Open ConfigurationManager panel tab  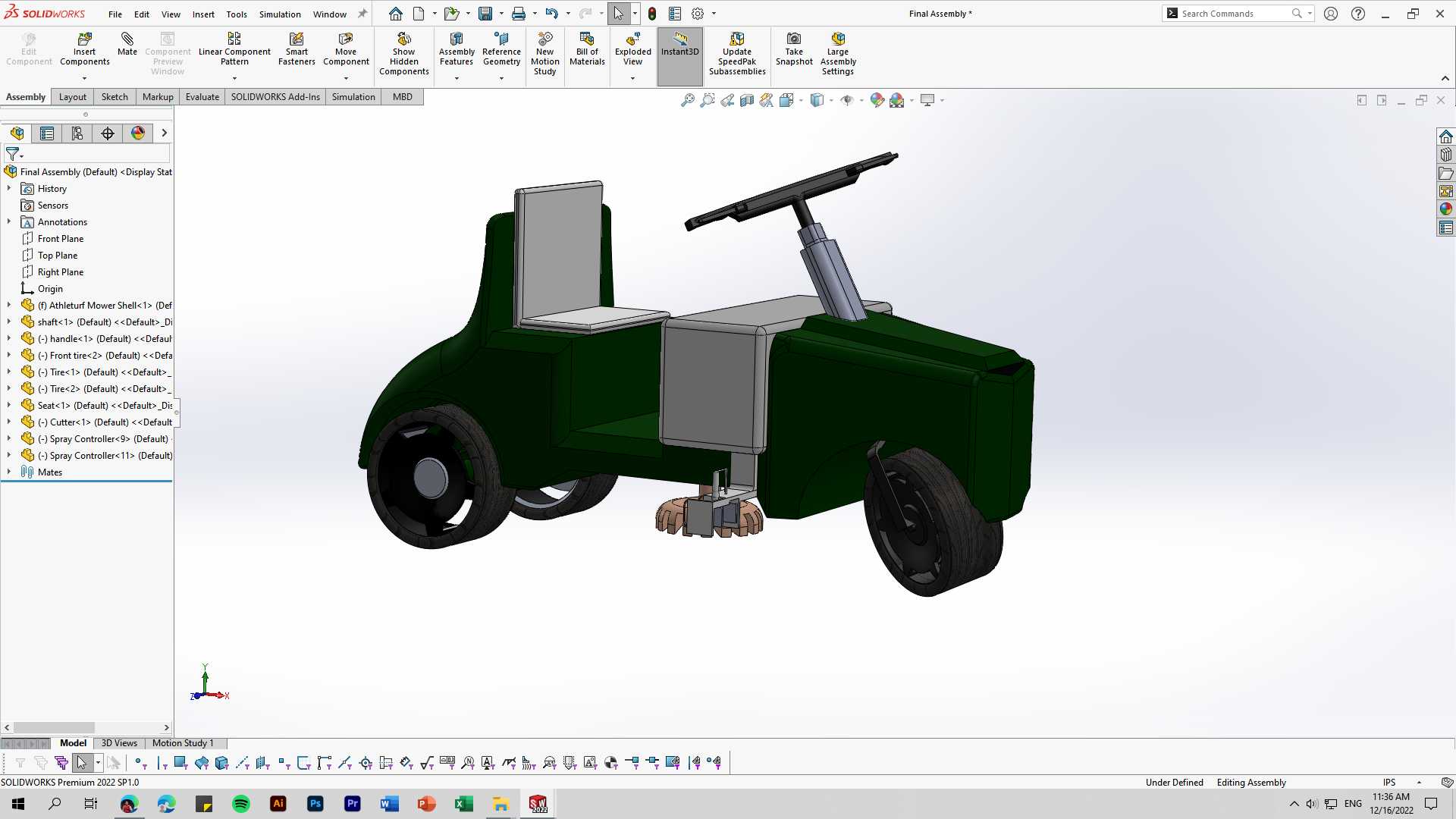(x=77, y=133)
